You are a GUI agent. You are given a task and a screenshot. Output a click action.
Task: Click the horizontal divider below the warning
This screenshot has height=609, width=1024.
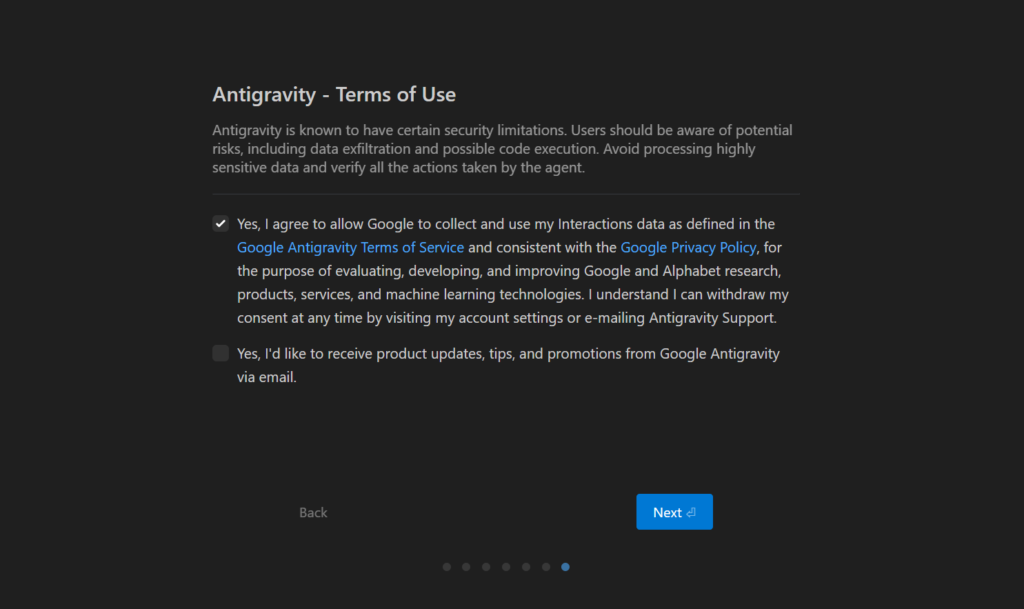click(x=506, y=194)
